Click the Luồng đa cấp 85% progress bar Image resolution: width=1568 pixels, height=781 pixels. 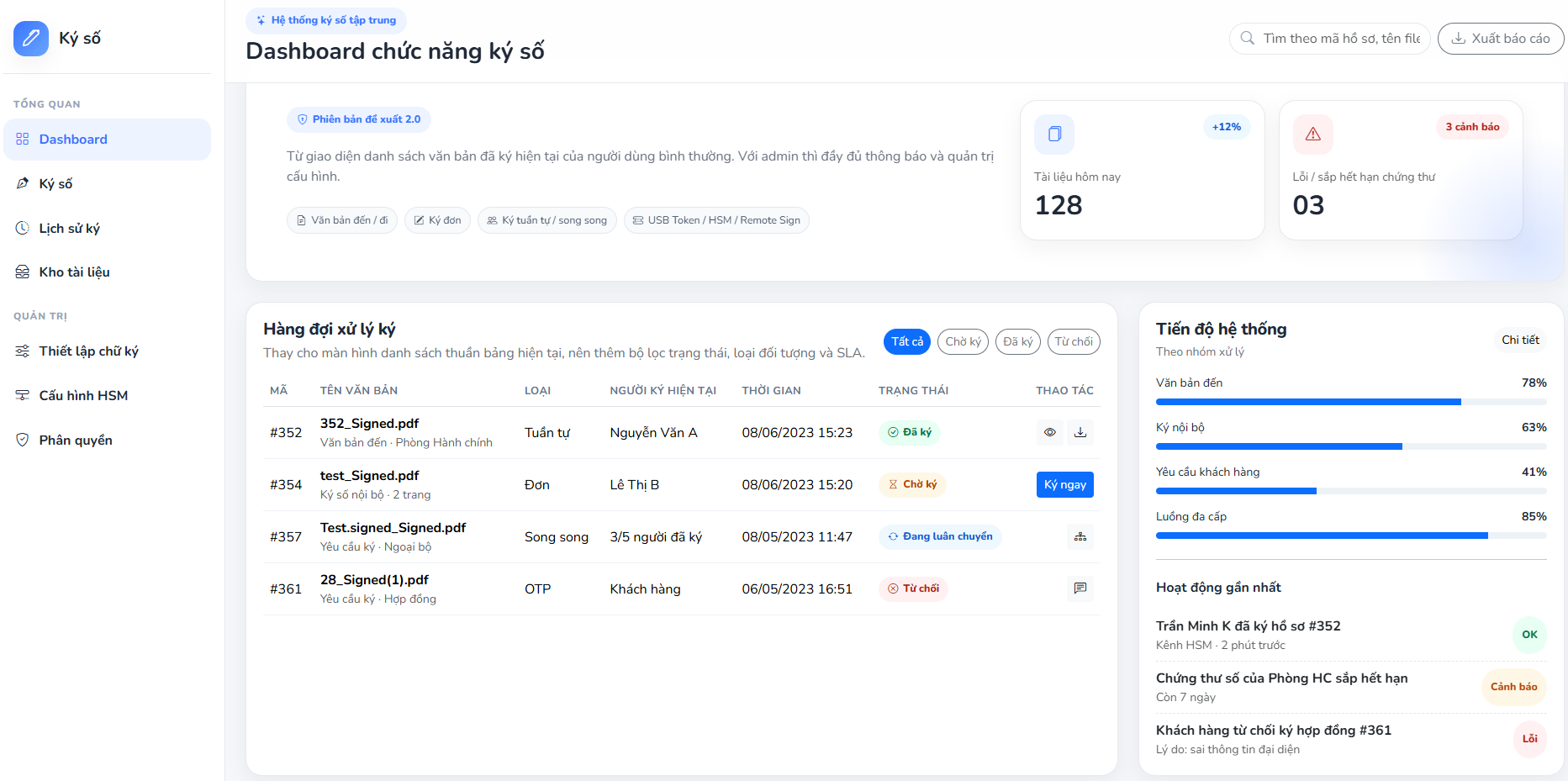1351,536
